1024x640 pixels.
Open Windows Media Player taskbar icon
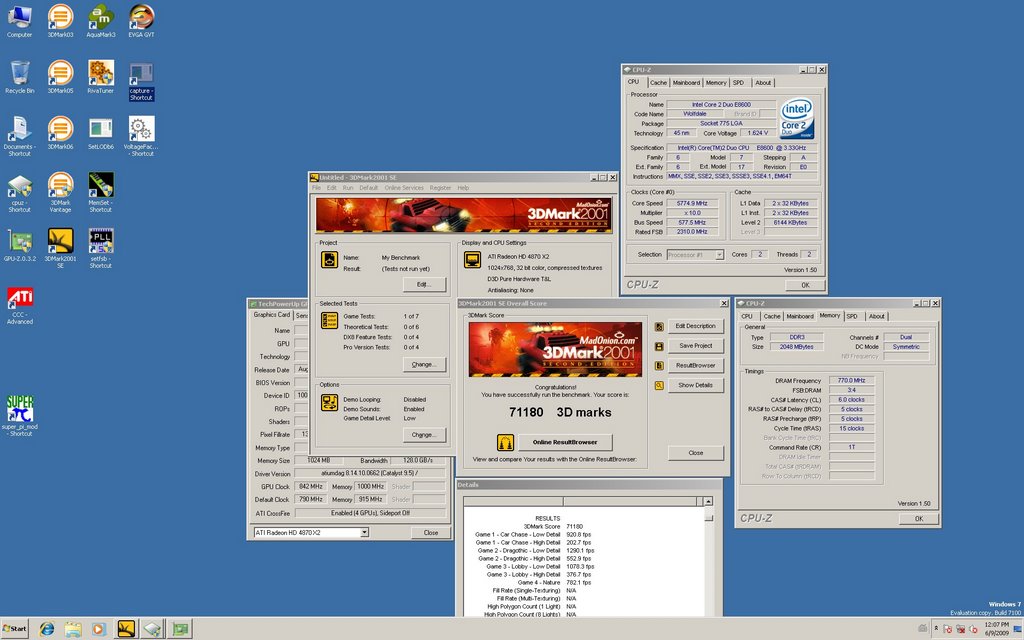click(x=99, y=629)
